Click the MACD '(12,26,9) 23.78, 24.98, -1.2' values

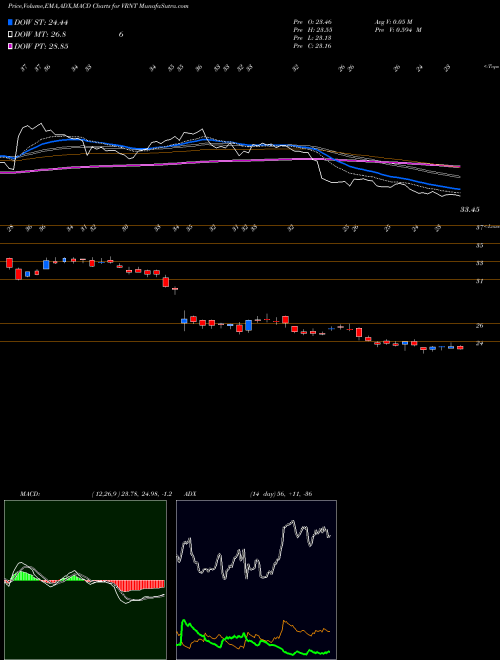(x=132, y=494)
